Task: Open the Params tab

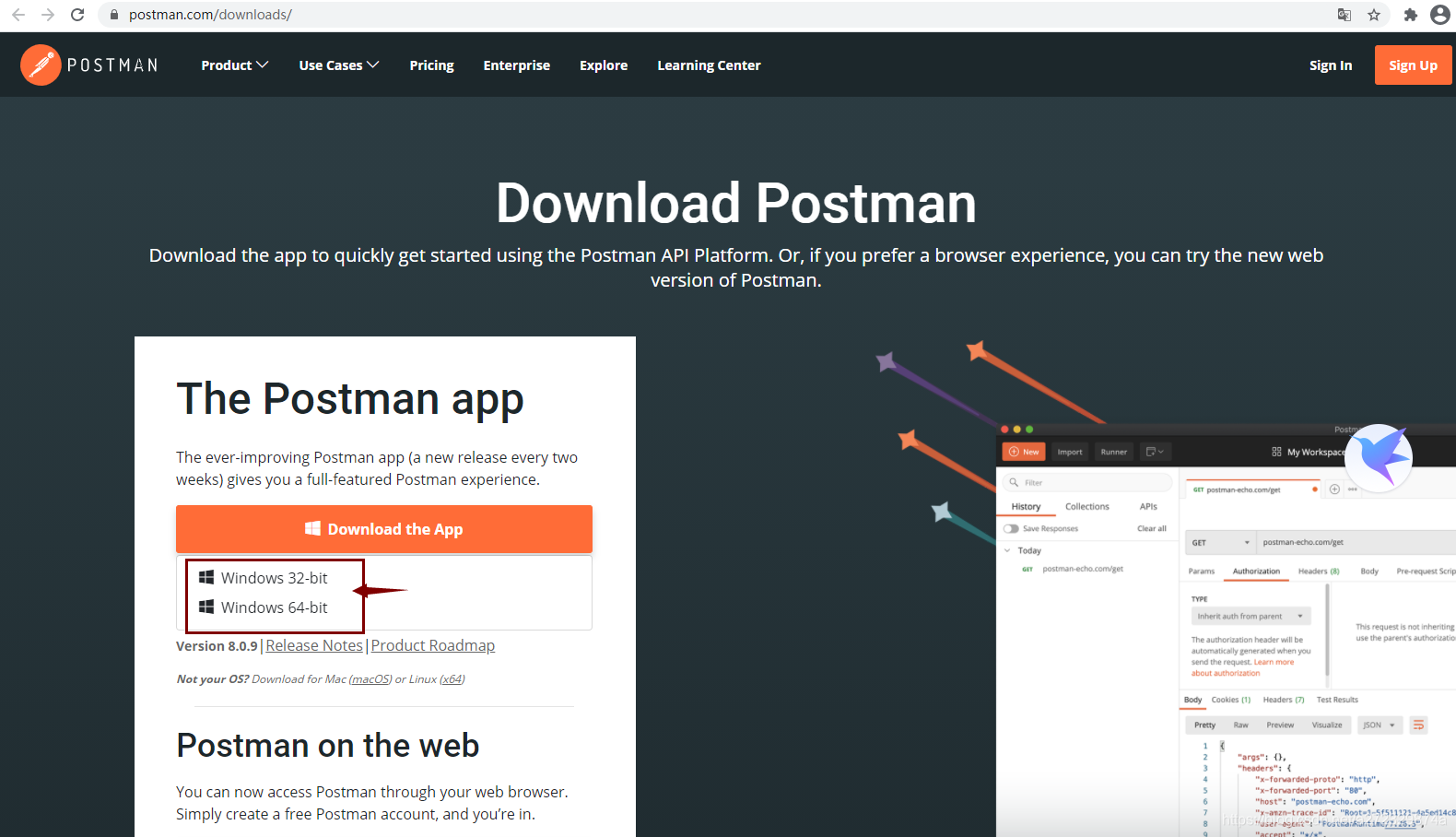Action: click(1202, 572)
